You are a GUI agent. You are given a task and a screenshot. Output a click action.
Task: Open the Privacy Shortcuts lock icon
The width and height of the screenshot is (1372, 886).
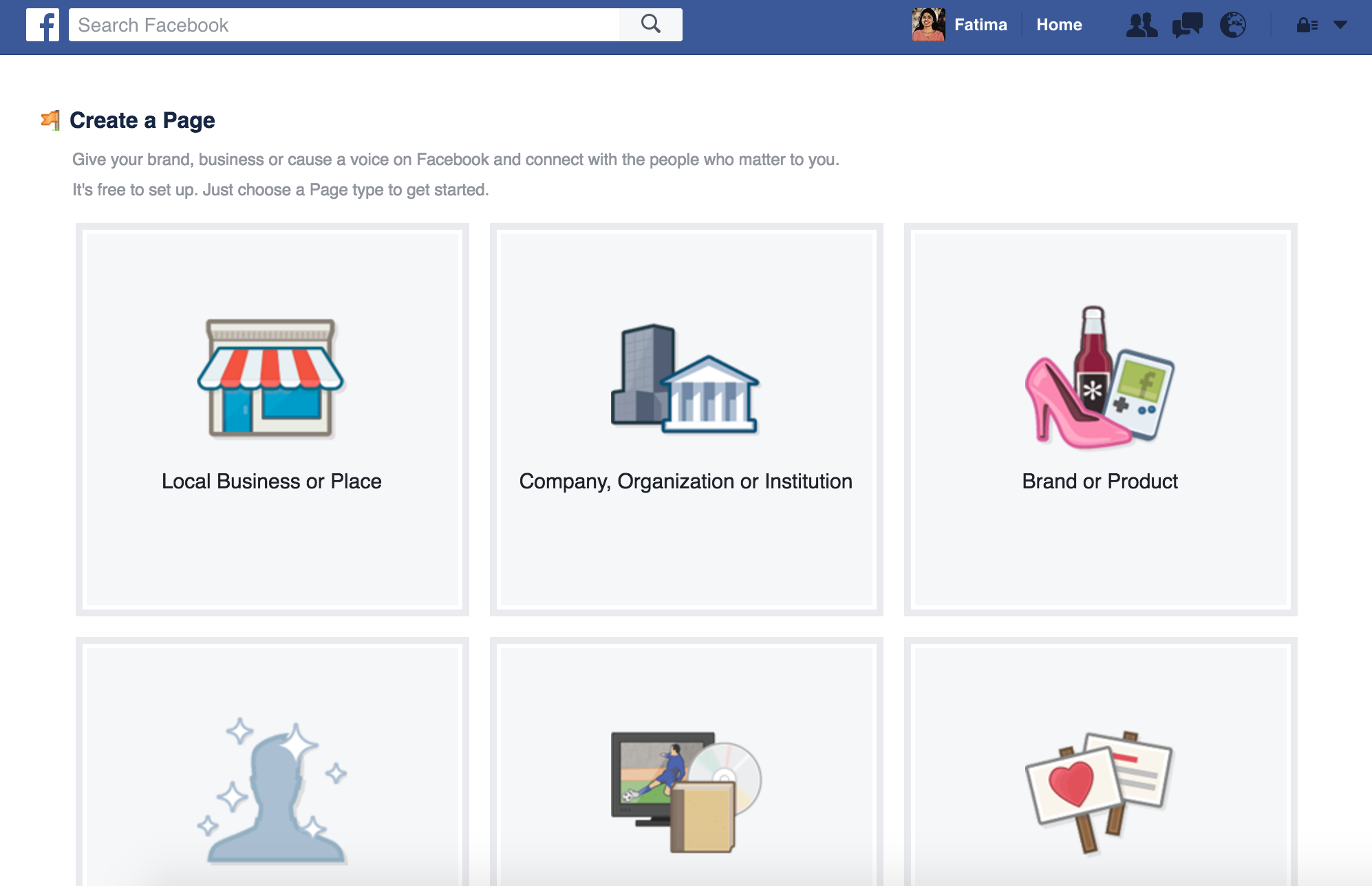pos(1307,25)
